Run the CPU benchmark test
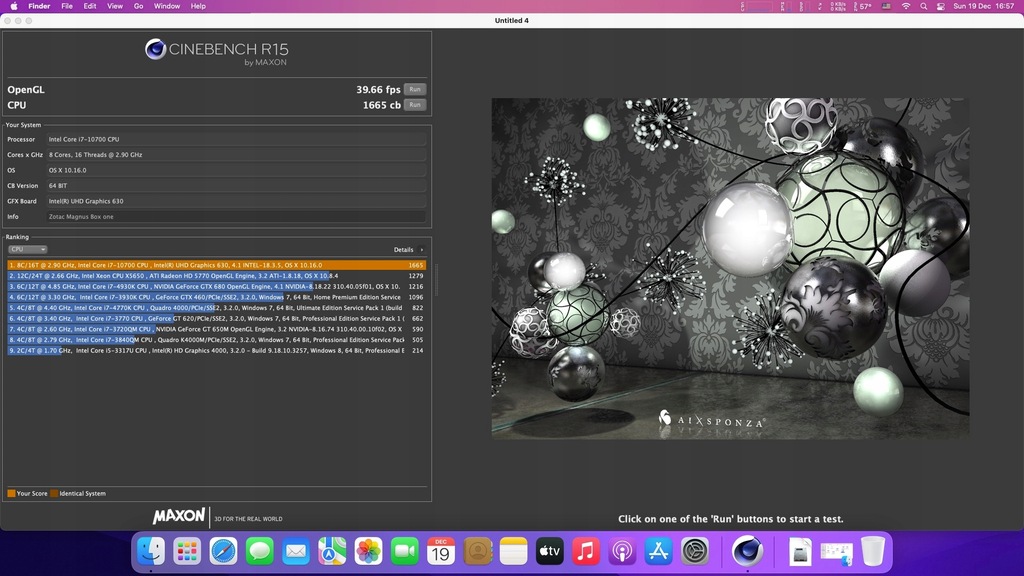This screenshot has width=1024, height=576. tap(414, 104)
